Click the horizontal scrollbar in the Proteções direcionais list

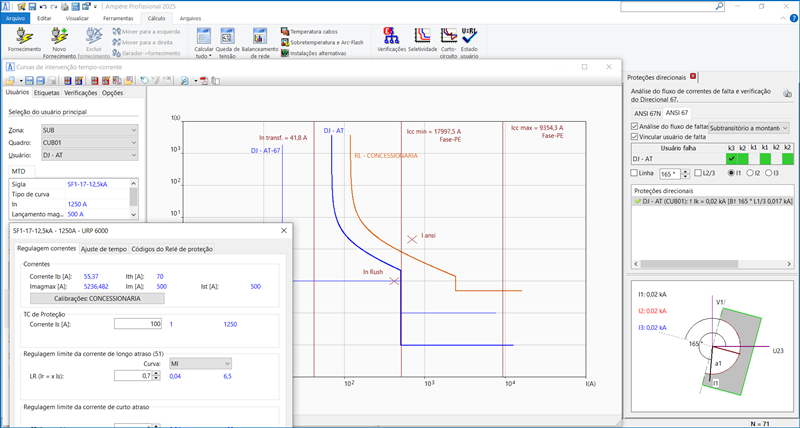tap(713, 264)
